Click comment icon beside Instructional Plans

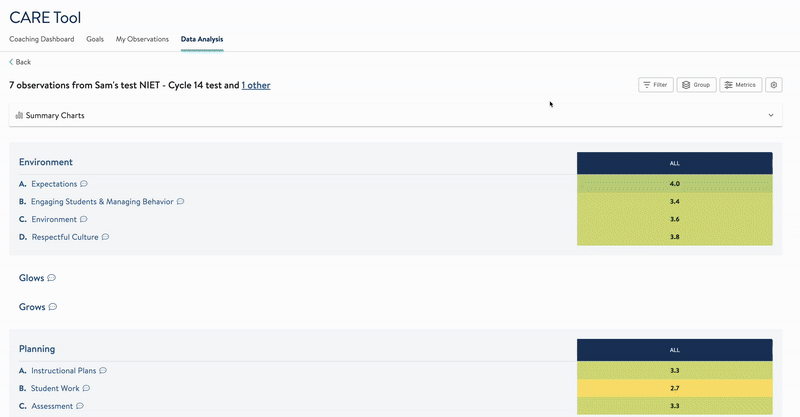[x=103, y=371]
